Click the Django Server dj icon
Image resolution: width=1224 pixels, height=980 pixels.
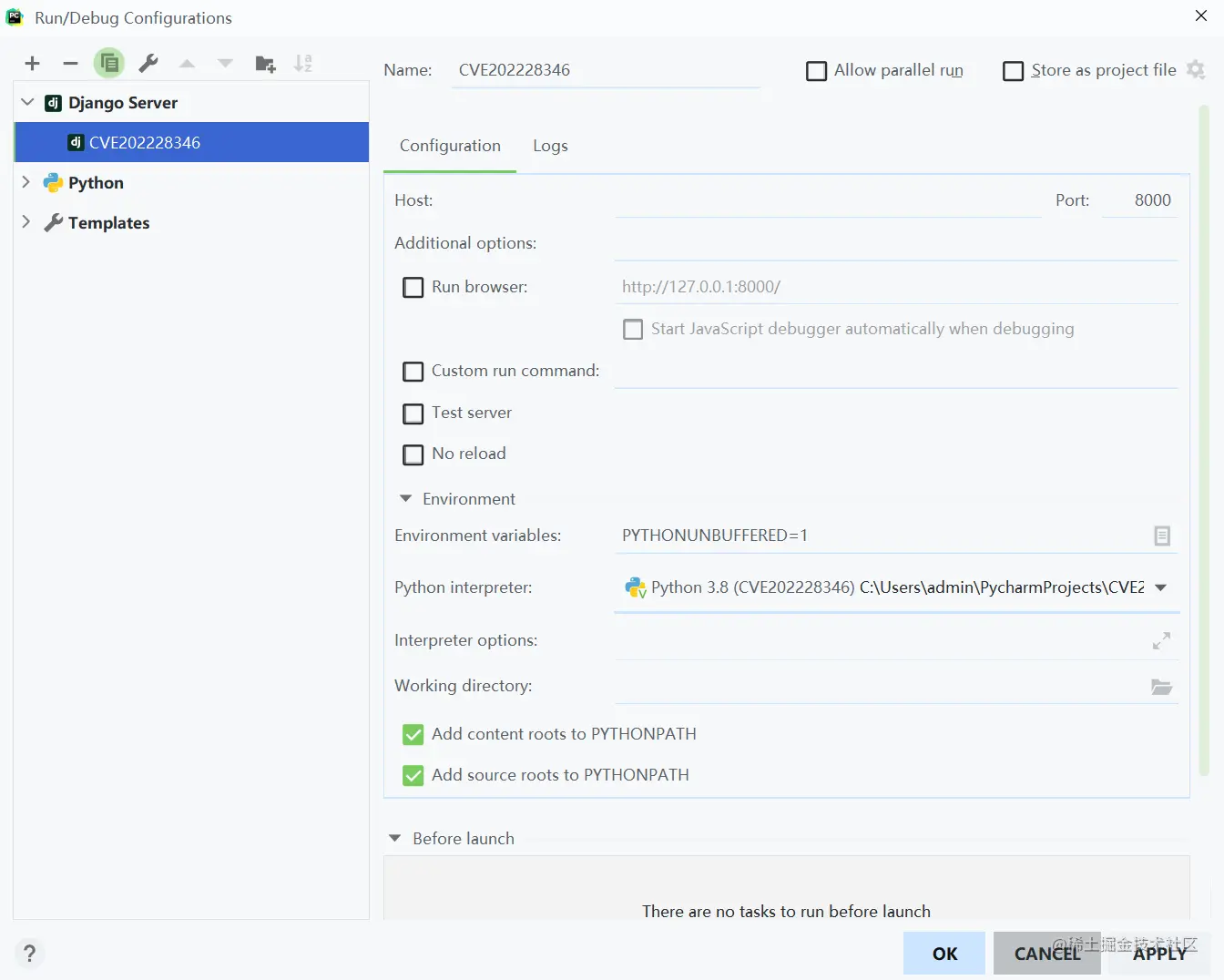[54, 103]
